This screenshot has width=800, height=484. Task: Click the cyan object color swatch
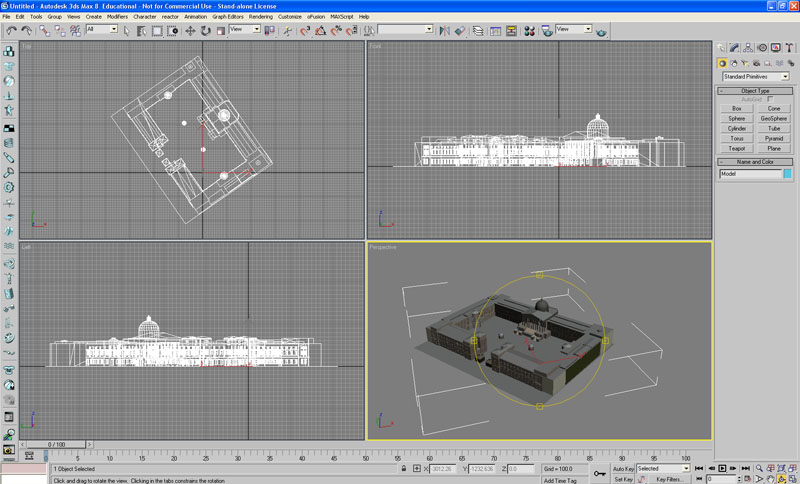click(786, 174)
